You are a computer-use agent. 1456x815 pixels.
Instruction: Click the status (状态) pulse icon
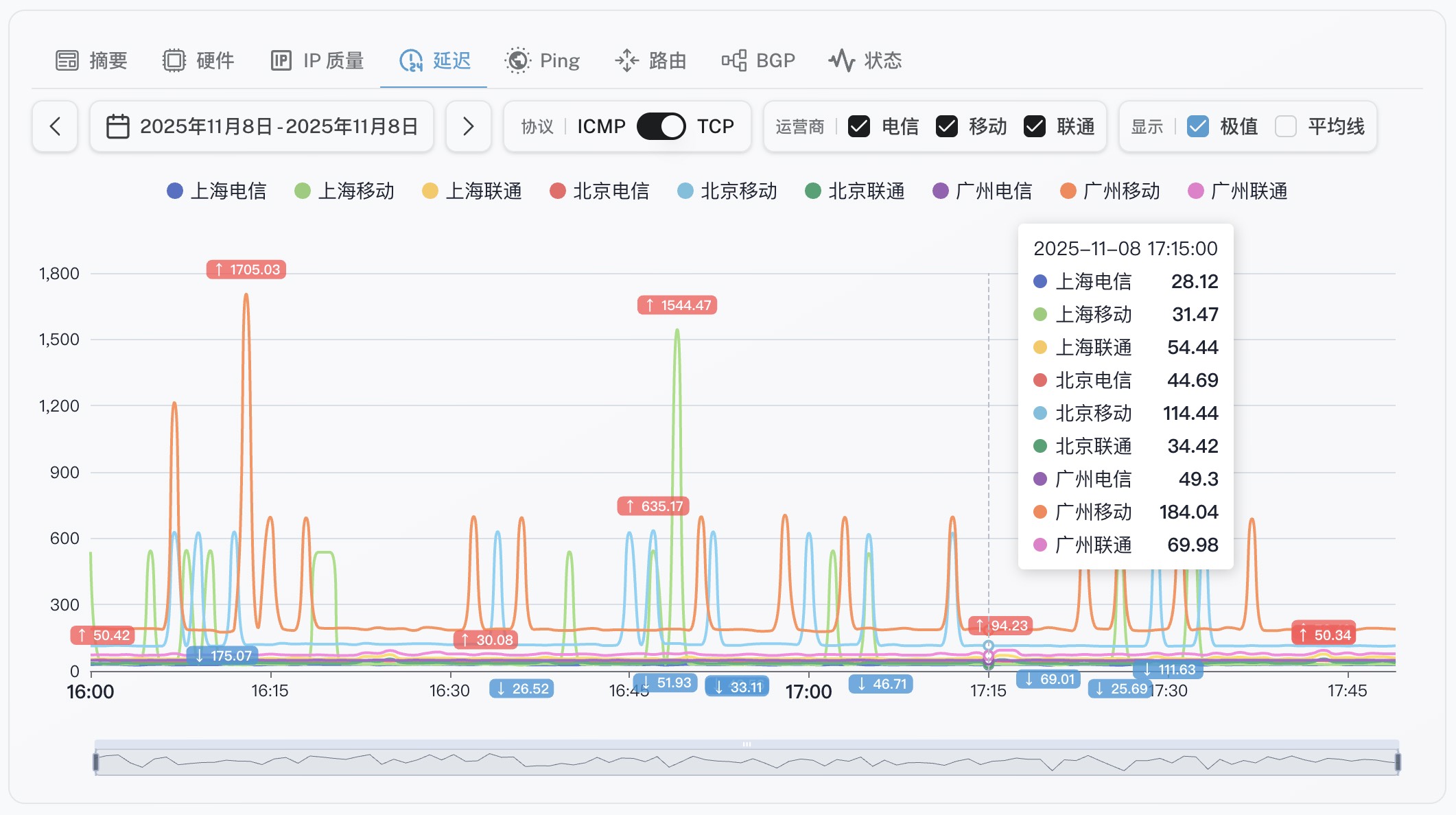[842, 60]
